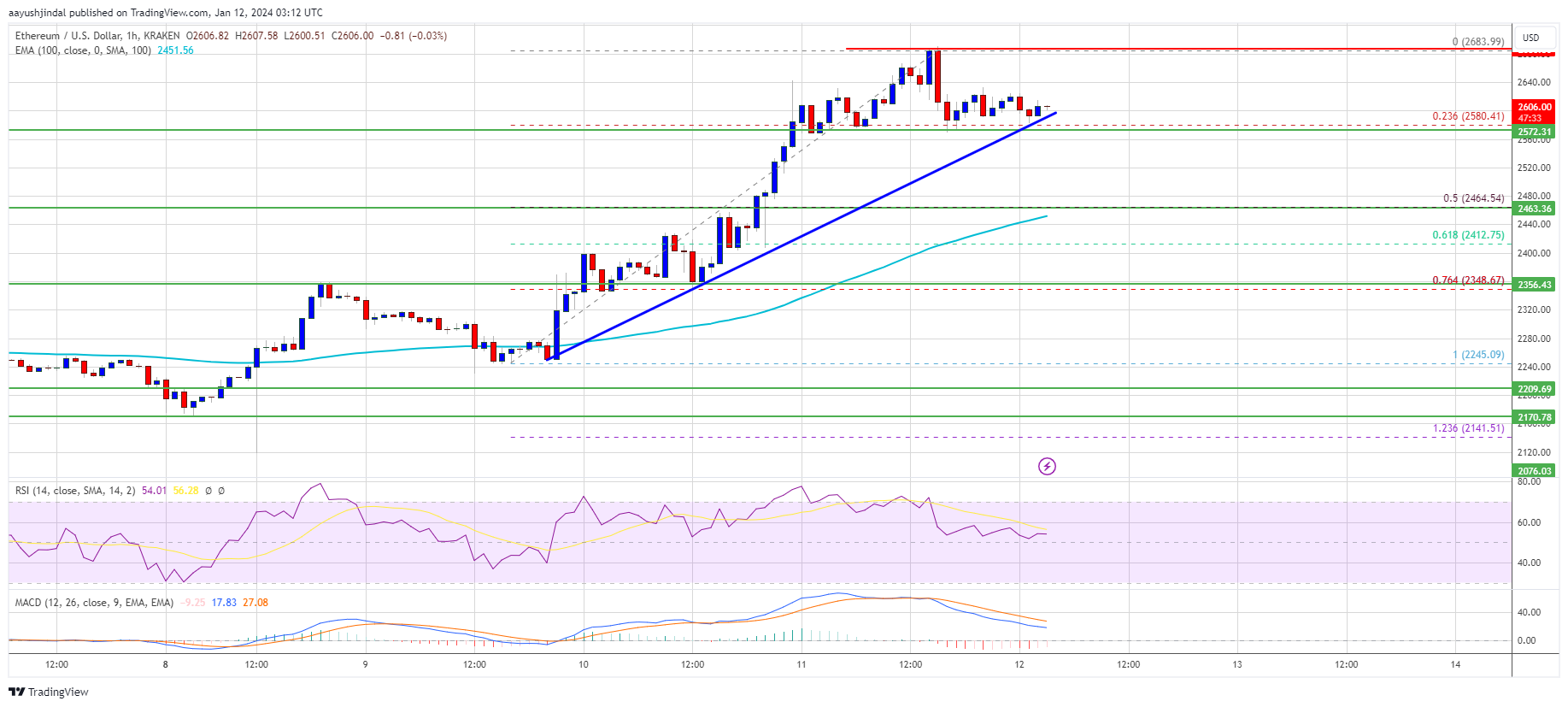Click the 0.5 (2464.54) Fibonacci level label
Viewport: 1568px width, 707px height.
pyautogui.click(x=1473, y=198)
